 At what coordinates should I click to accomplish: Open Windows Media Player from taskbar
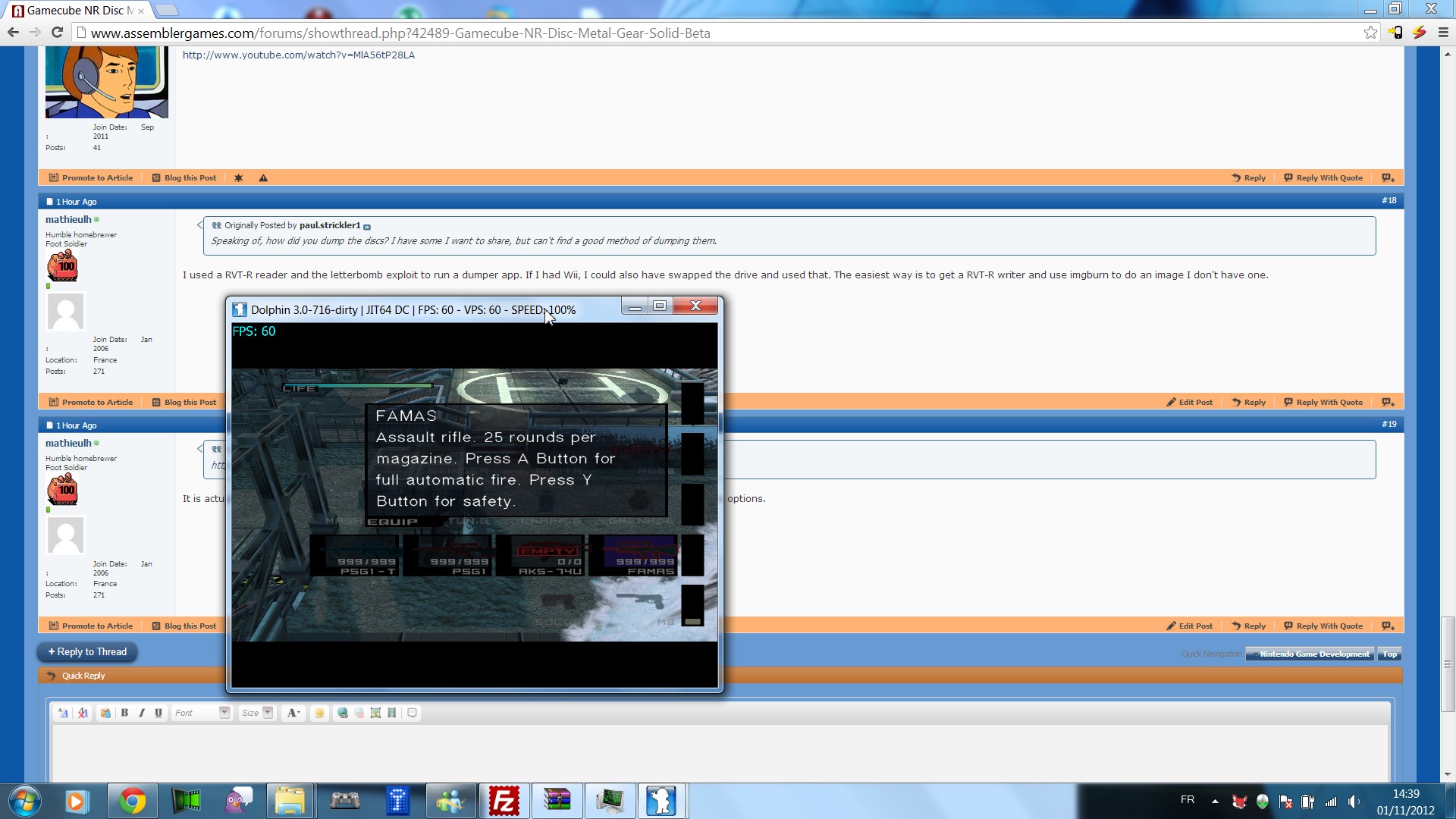[76, 801]
